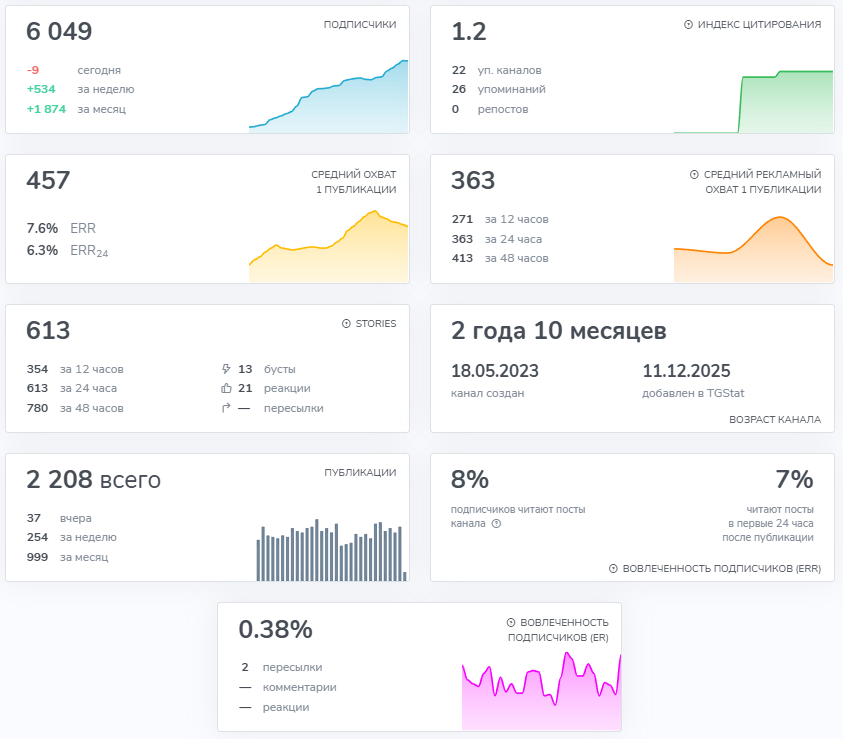
Task: Click the ВОВЛЕЧЕННОСТЬ ПОДПИСЧИКОВ (ERR) info icon
Action: (612, 569)
